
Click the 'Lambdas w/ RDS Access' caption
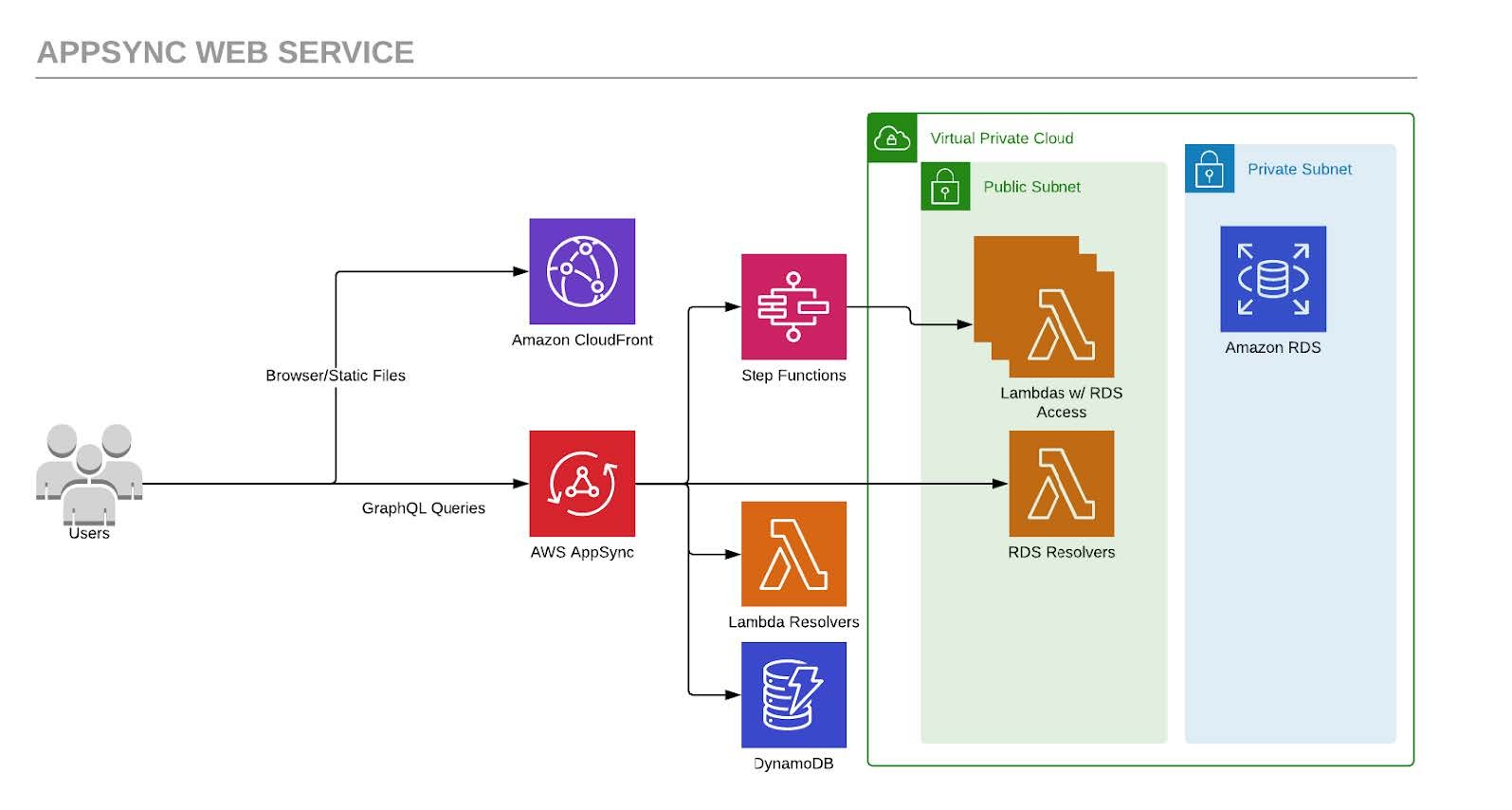point(1062,402)
